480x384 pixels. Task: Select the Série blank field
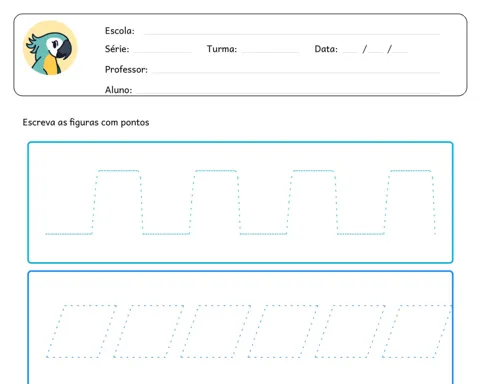click(x=163, y=51)
